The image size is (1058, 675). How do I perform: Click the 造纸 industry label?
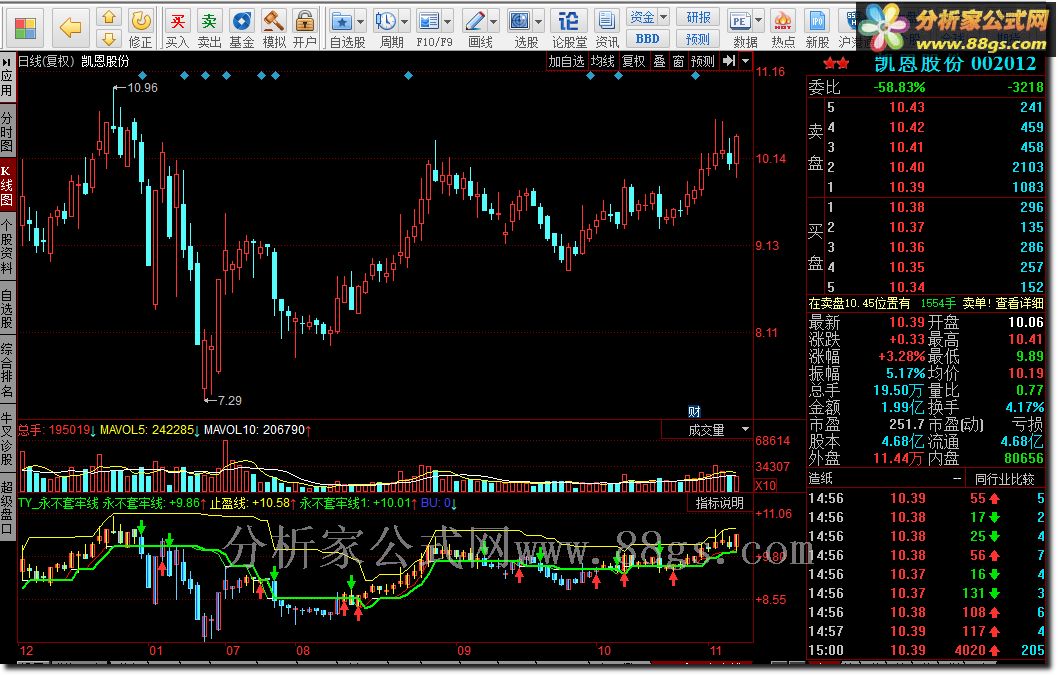820,479
